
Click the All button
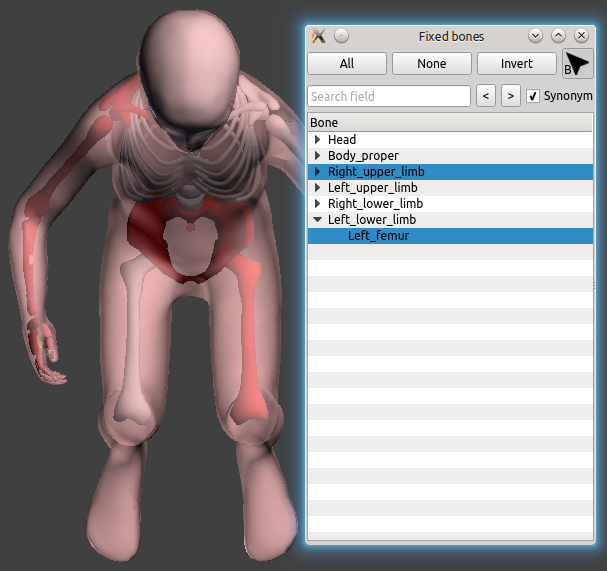pos(347,63)
